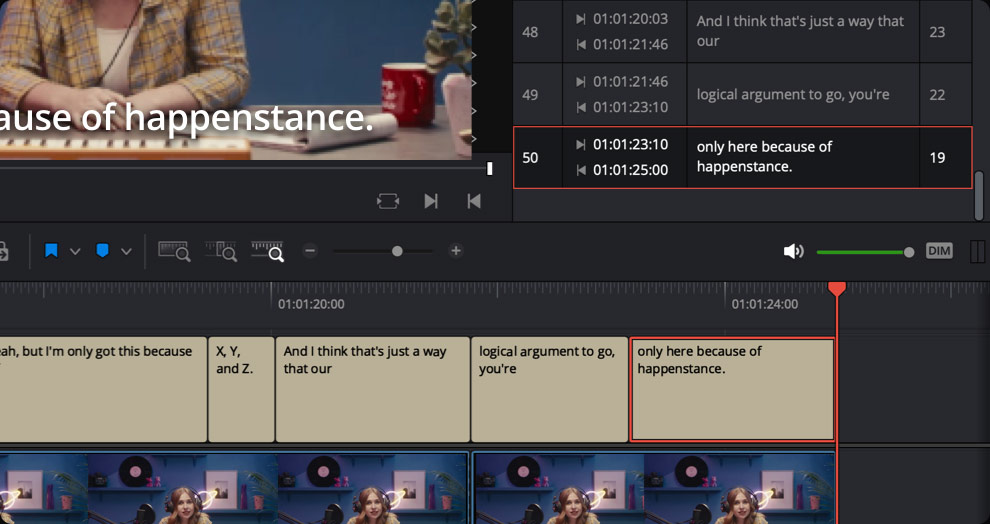Open the marker color dropdown arrow

click(x=126, y=251)
